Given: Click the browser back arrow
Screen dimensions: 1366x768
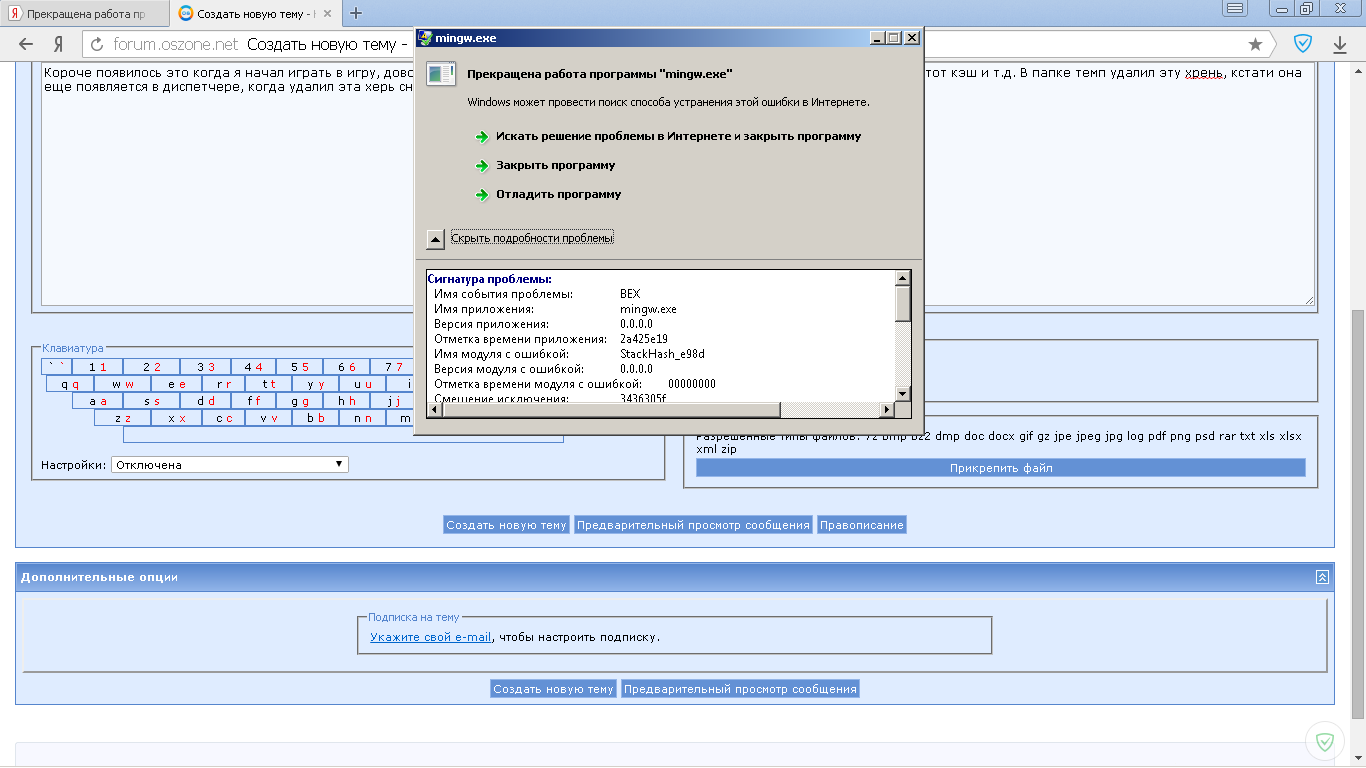Looking at the screenshot, I should pyautogui.click(x=26, y=44).
